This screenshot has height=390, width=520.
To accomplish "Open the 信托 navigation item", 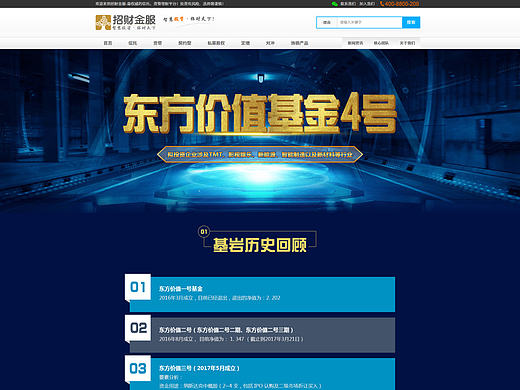I will click(x=132, y=43).
